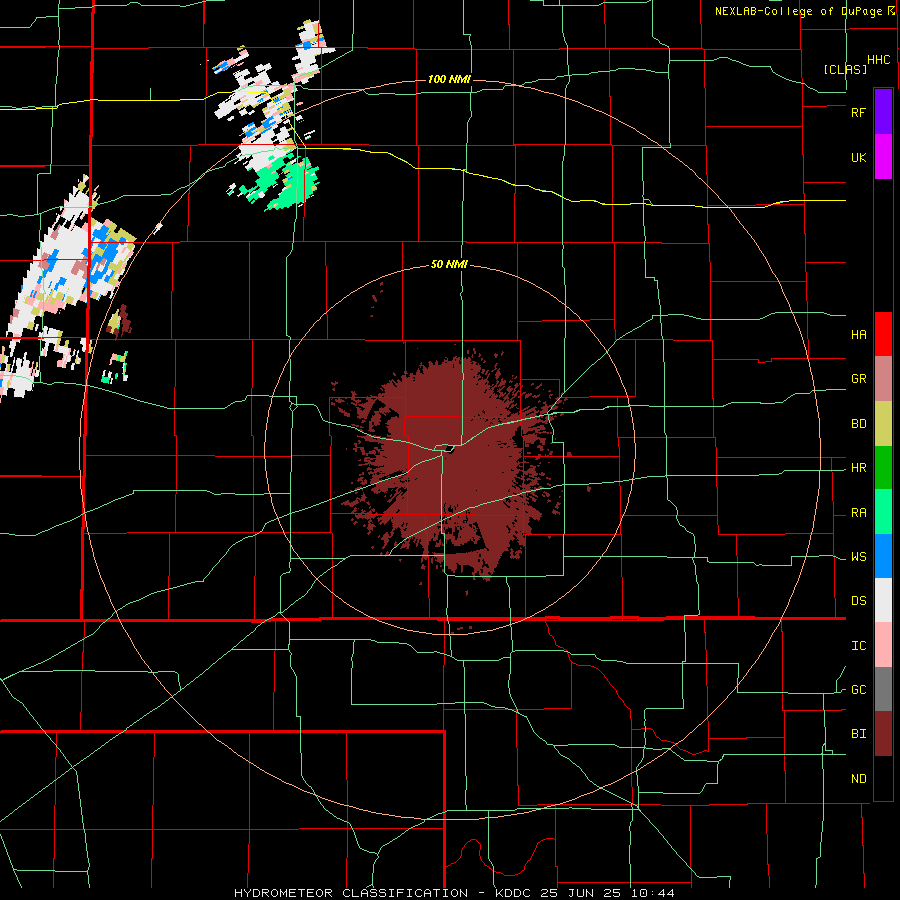Click the ND black legend swatch
Viewport: 900px width, 900px height.
click(883, 778)
